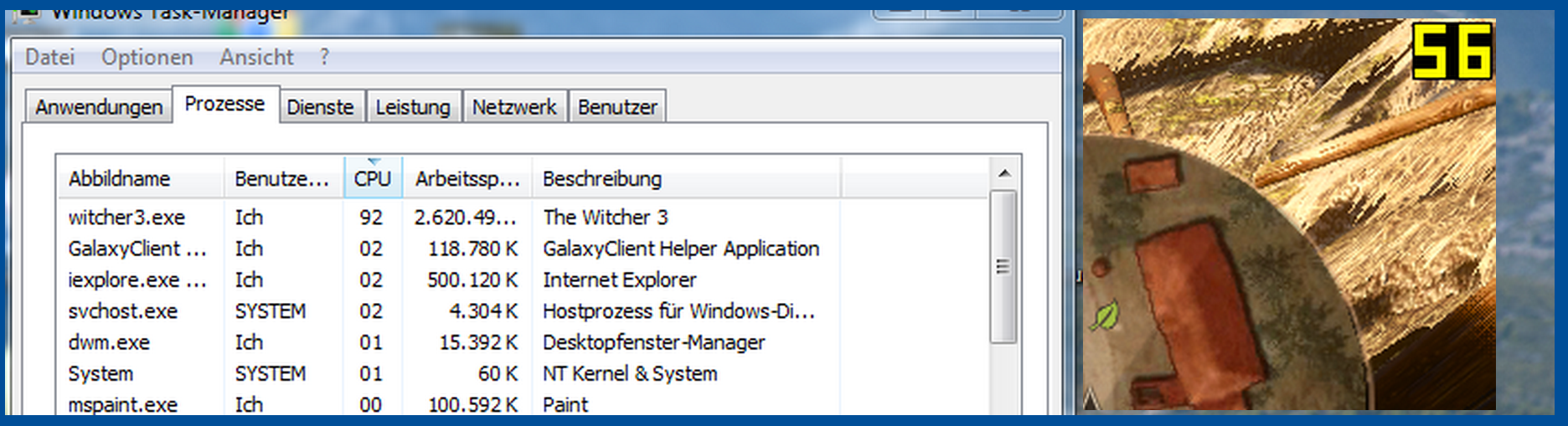Click the Paint description text
The image size is (1568, 426).
click(x=565, y=405)
